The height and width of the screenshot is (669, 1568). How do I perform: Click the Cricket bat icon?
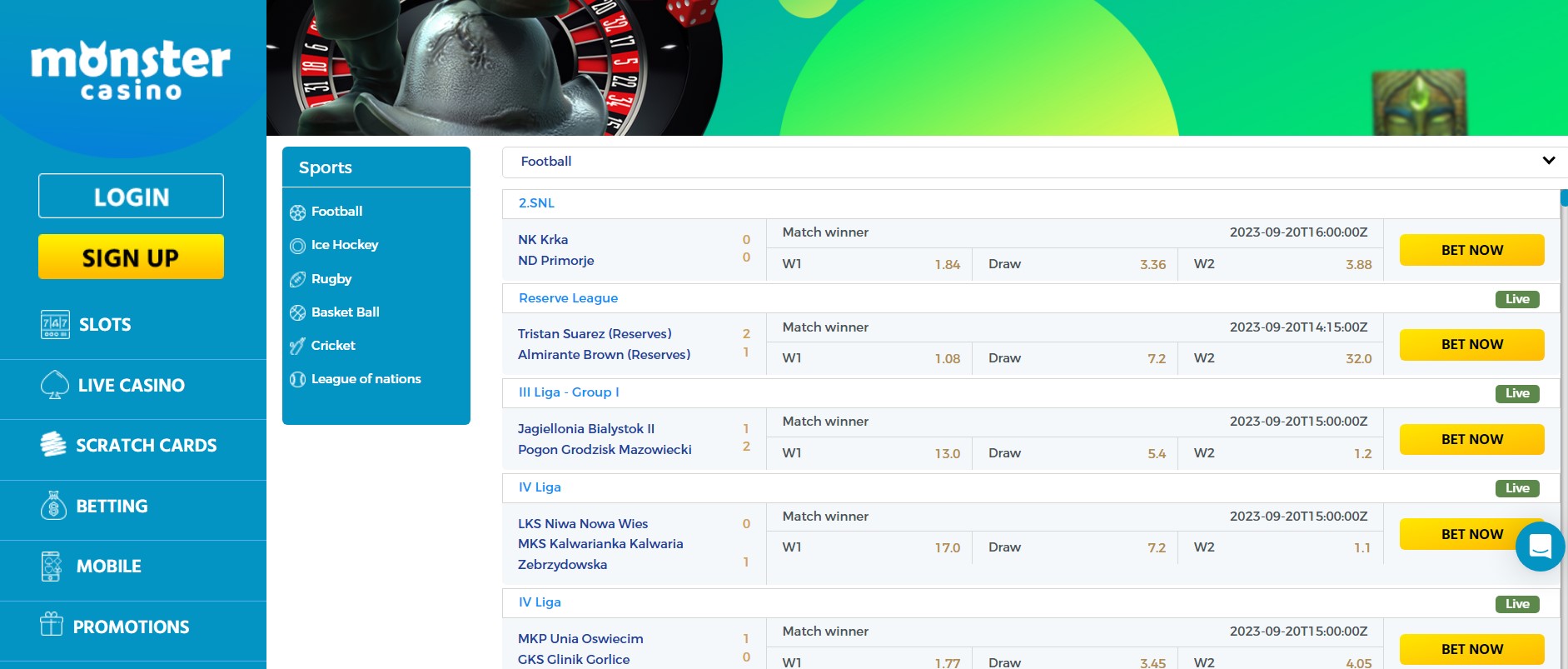(x=297, y=346)
